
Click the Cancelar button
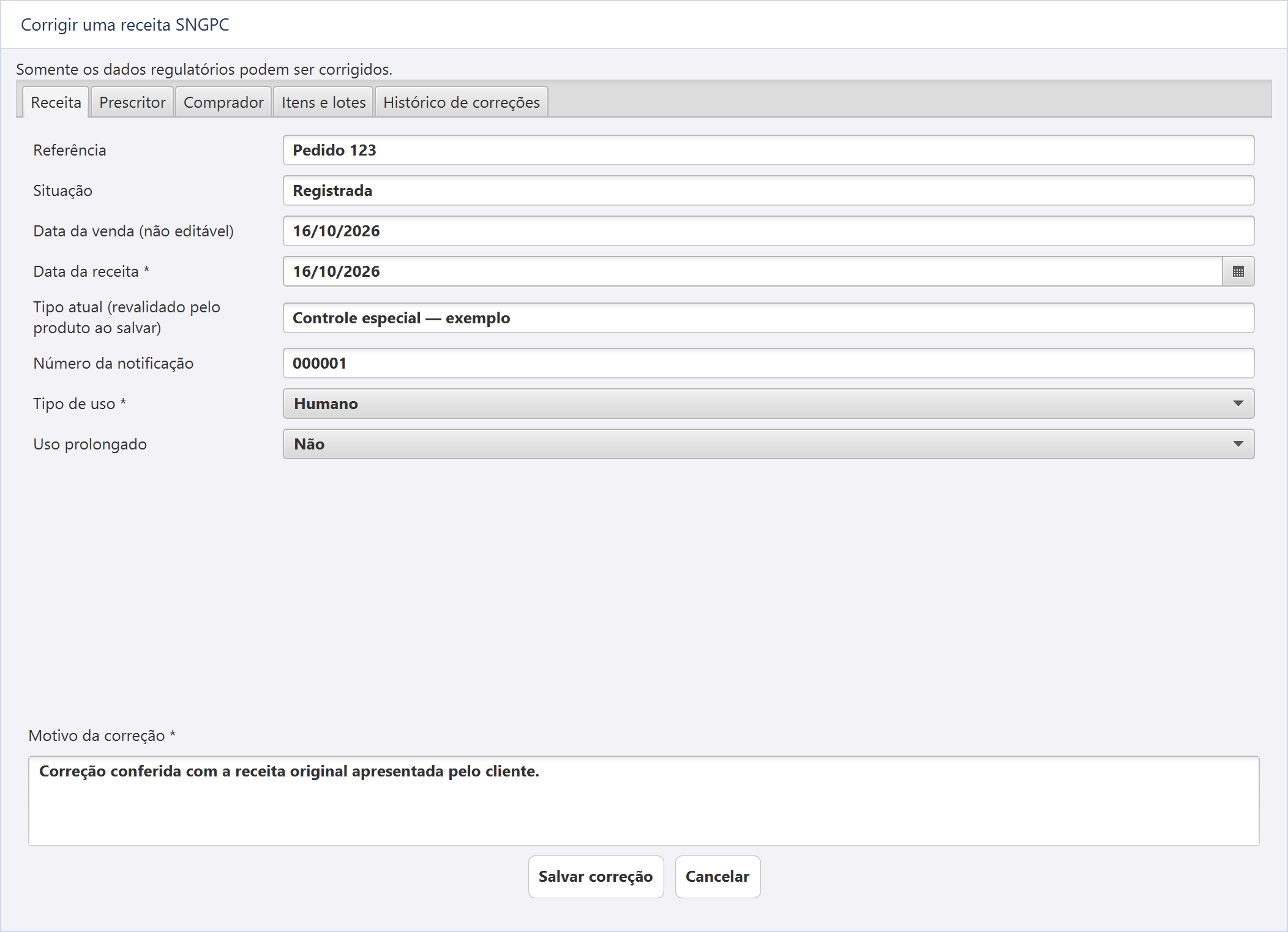coord(717,877)
